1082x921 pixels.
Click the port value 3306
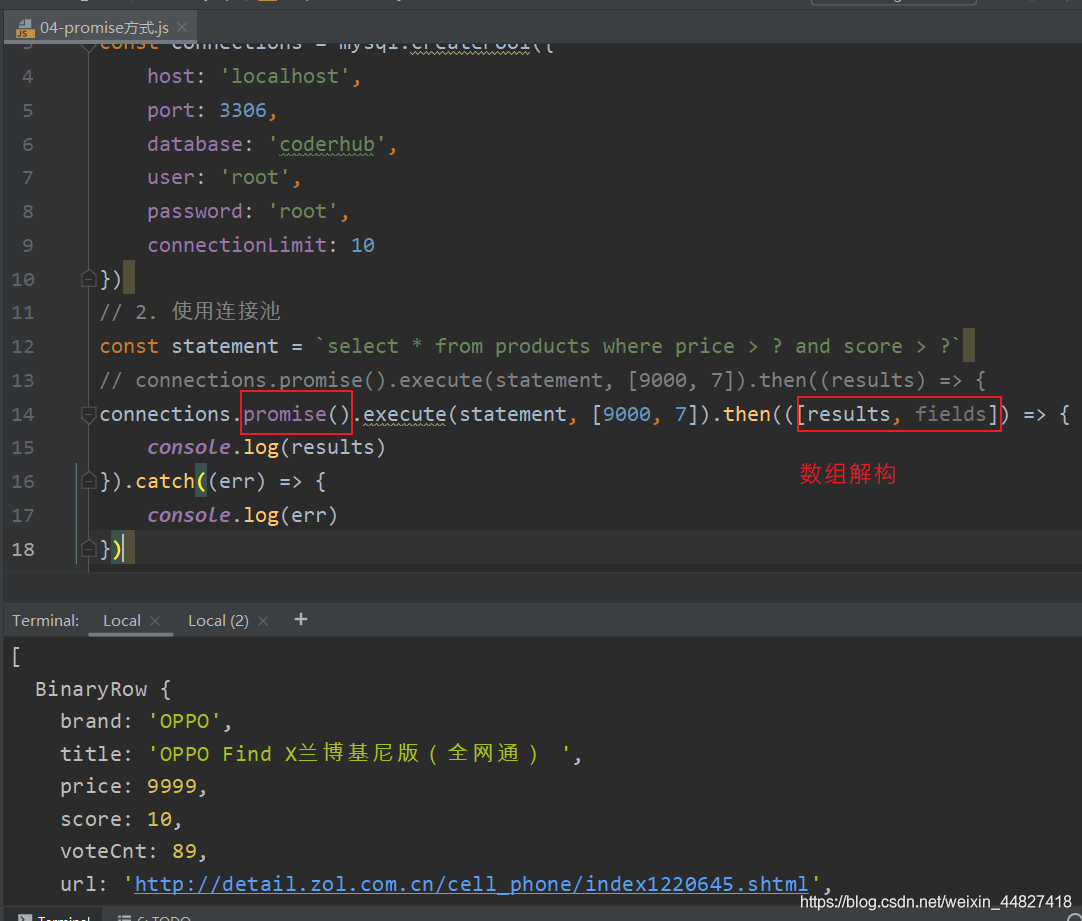click(243, 110)
